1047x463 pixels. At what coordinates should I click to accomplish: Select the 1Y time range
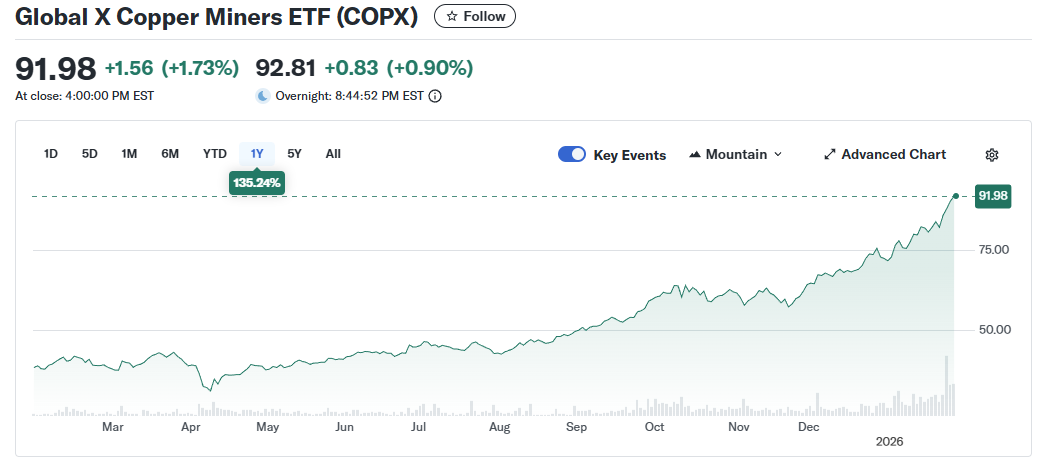[257, 154]
